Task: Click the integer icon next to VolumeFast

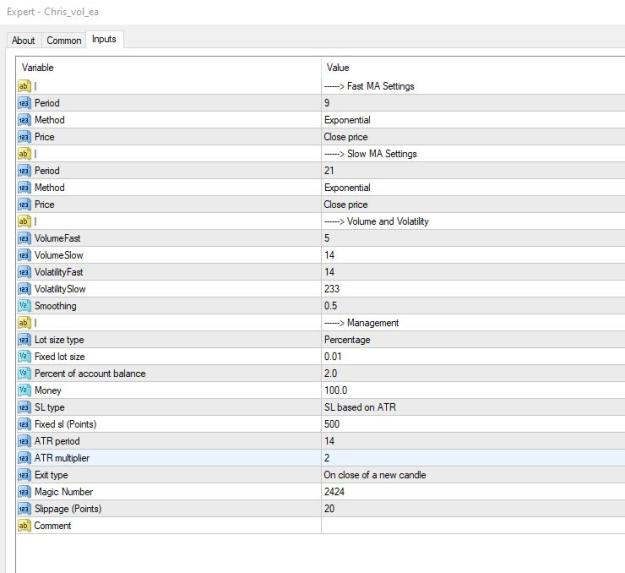Action: click(x=24, y=238)
